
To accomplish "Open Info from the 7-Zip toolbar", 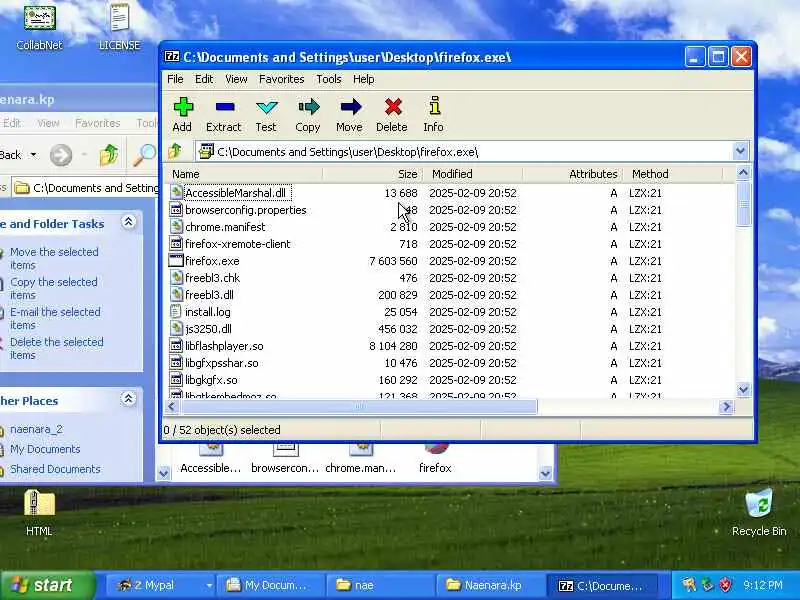I will coord(433,114).
